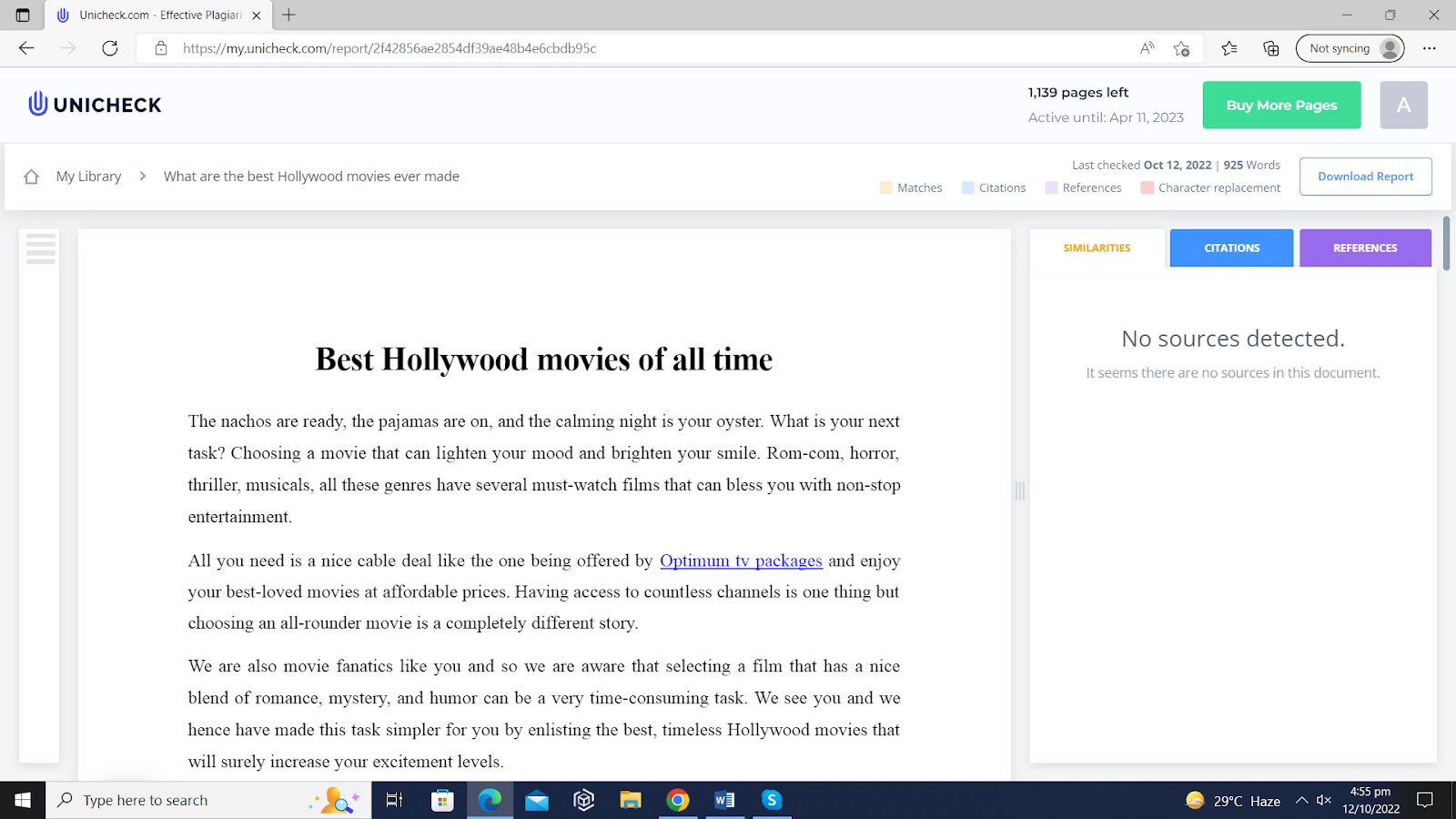Switch to the Citations tab
Image resolution: width=1456 pixels, height=819 pixels.
[1231, 248]
